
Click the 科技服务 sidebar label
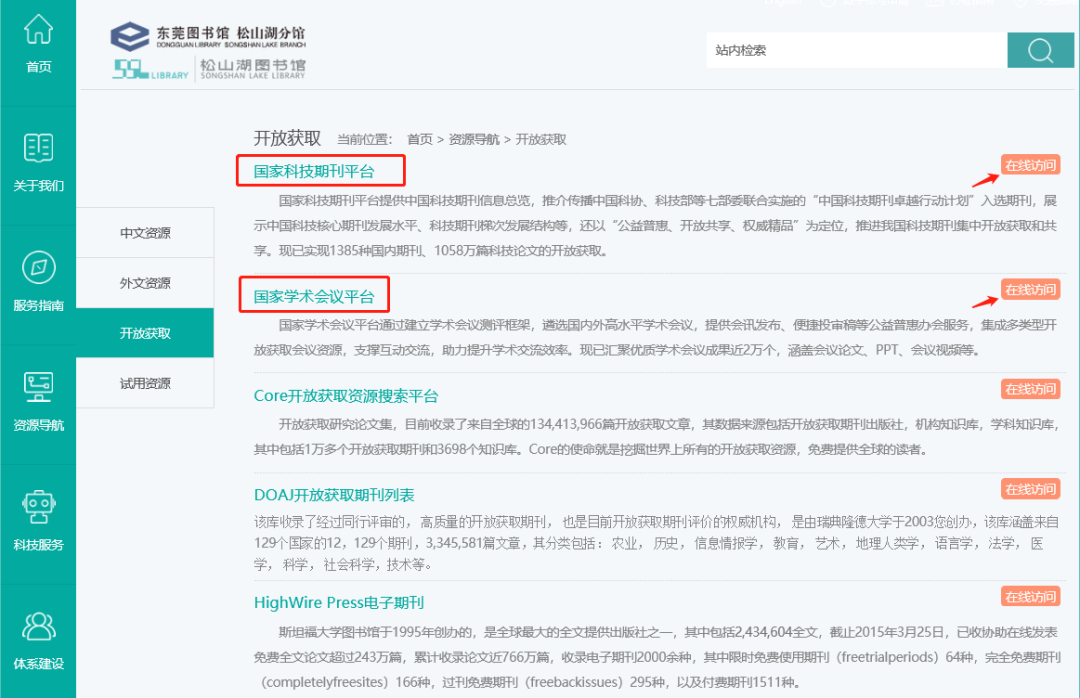click(39, 545)
